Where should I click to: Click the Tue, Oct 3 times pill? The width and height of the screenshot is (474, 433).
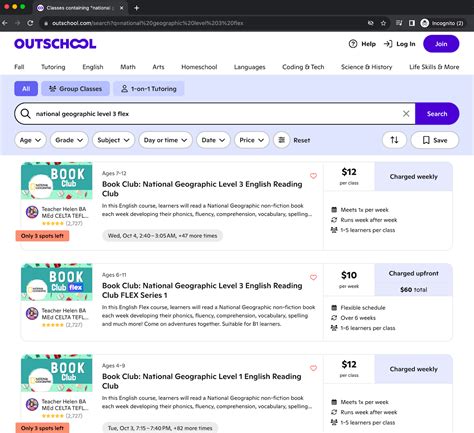pos(160,428)
